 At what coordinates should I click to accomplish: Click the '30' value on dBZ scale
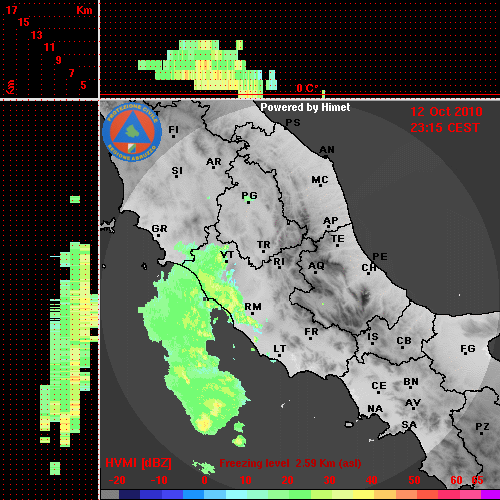click(330, 480)
